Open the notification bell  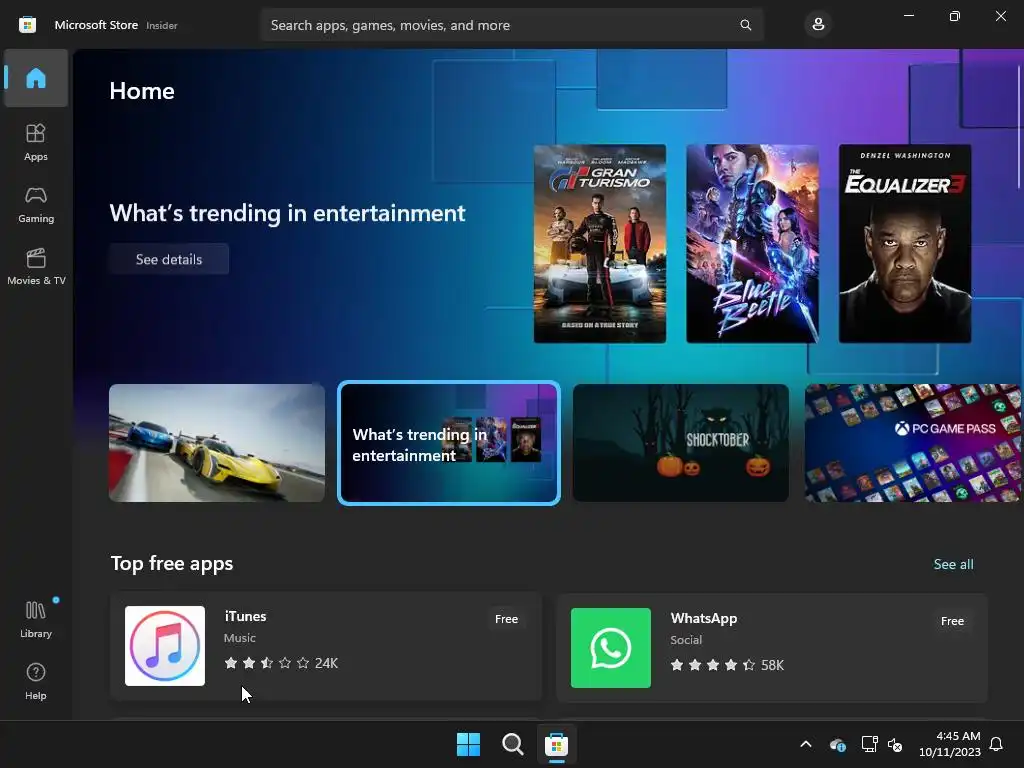click(x=997, y=744)
